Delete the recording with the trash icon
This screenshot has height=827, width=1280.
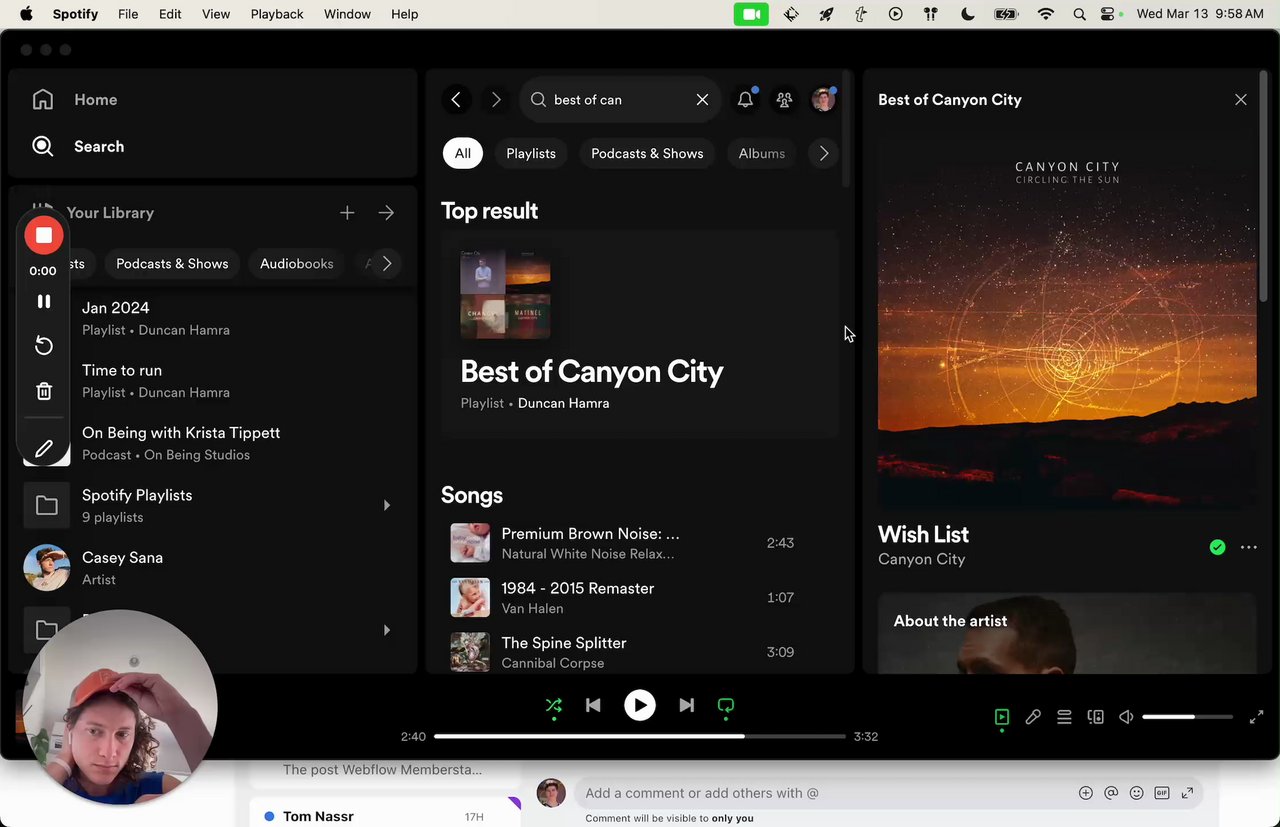point(43,391)
